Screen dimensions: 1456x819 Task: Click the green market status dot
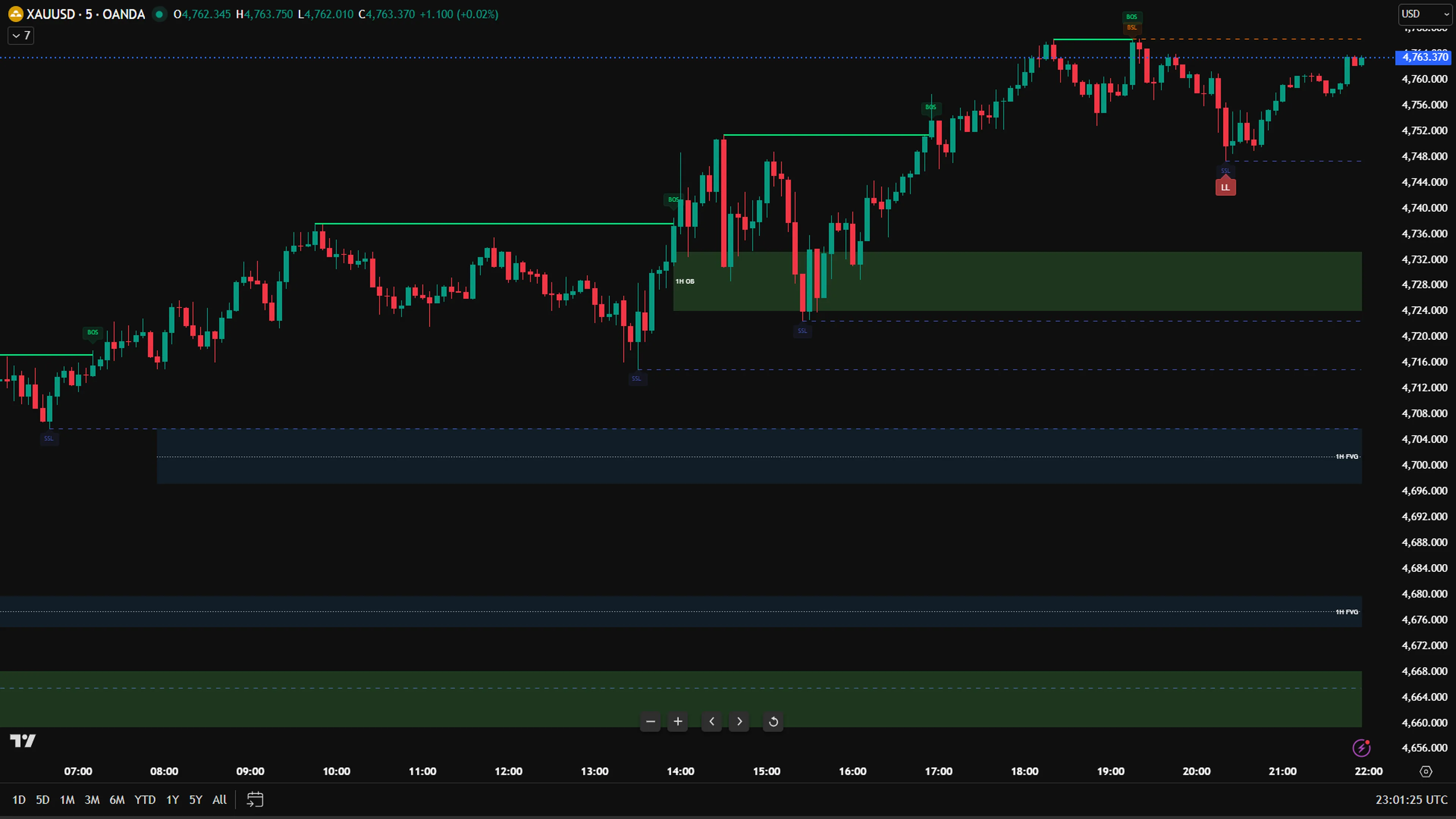pyautogui.click(x=159, y=14)
